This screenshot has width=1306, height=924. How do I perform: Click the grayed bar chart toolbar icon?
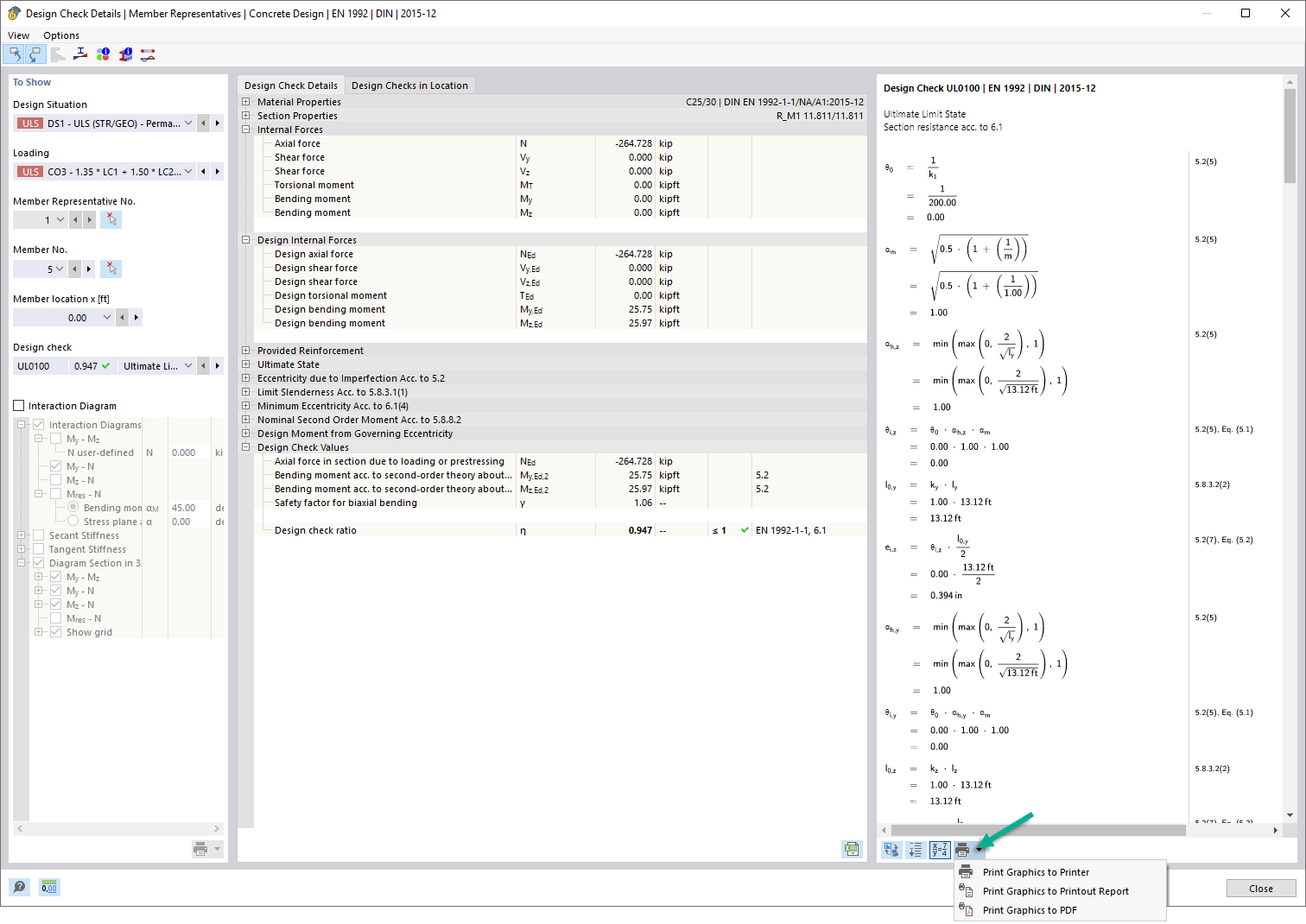[58, 54]
